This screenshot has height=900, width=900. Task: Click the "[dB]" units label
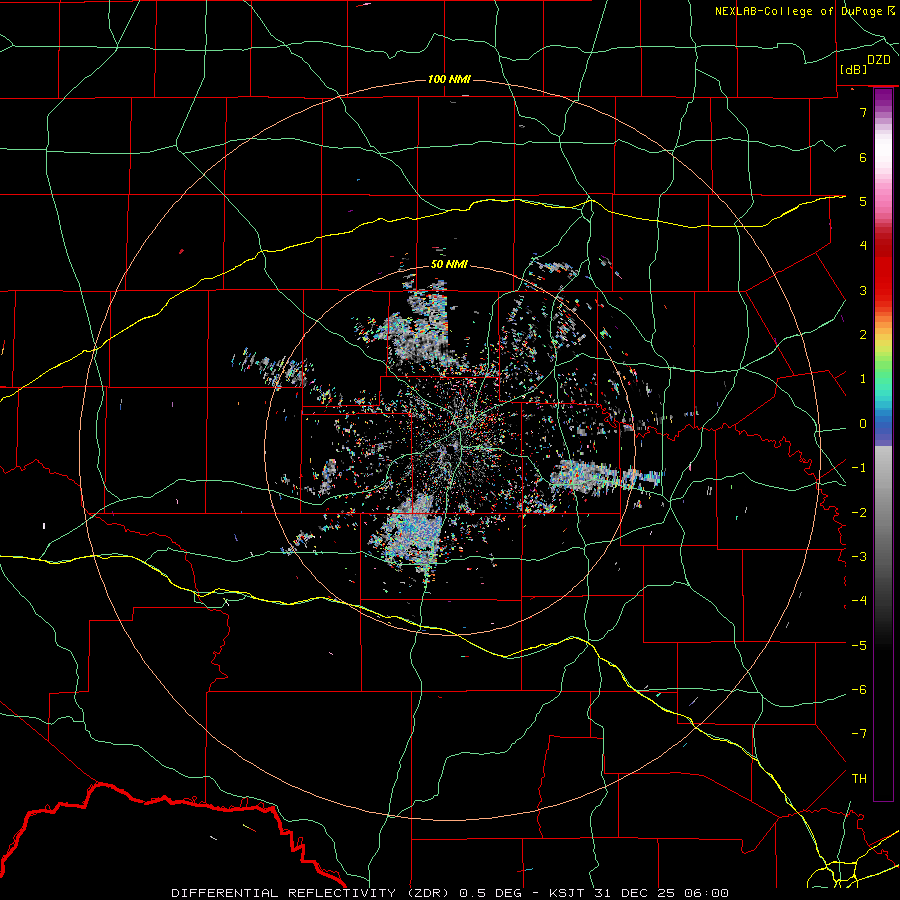[x=854, y=69]
